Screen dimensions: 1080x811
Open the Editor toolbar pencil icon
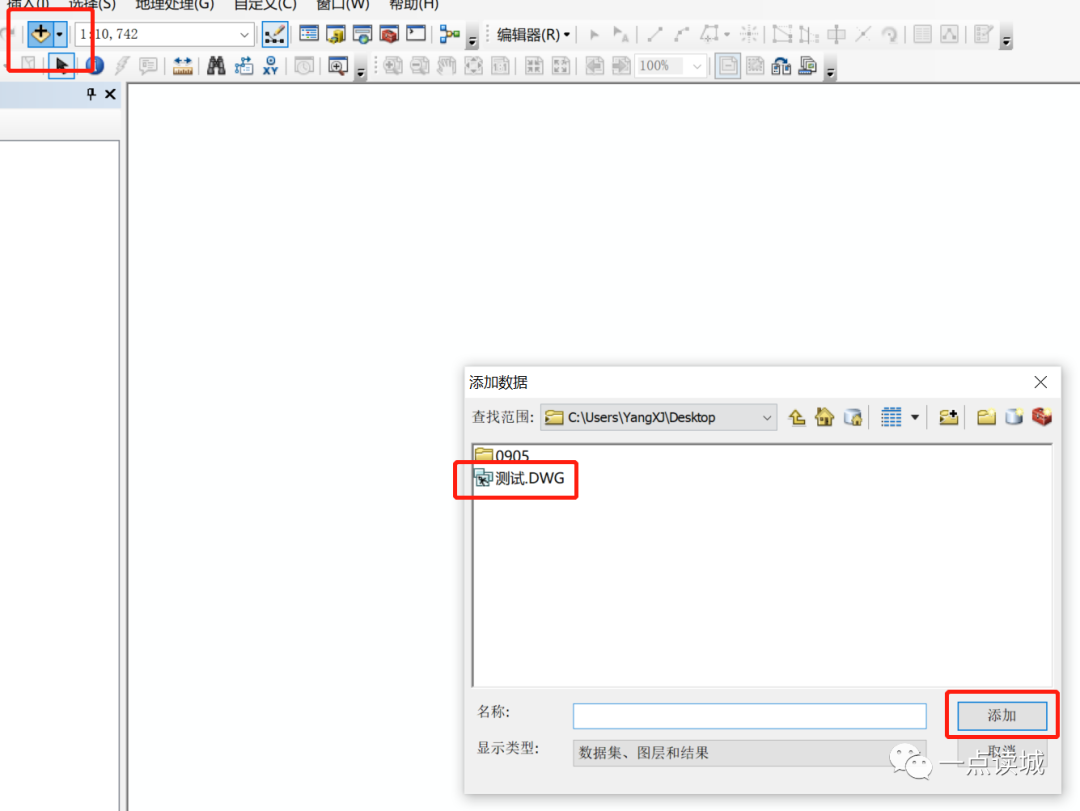[x=274, y=34]
